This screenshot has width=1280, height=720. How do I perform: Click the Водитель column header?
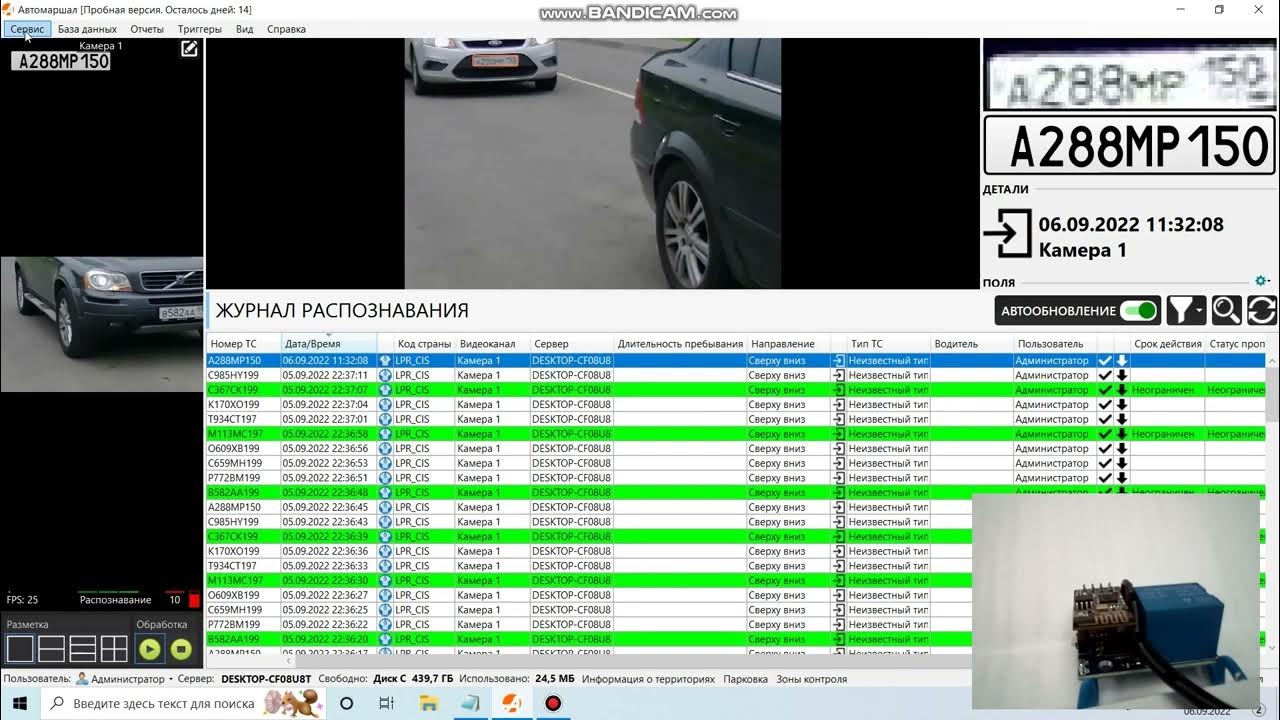[972, 344]
